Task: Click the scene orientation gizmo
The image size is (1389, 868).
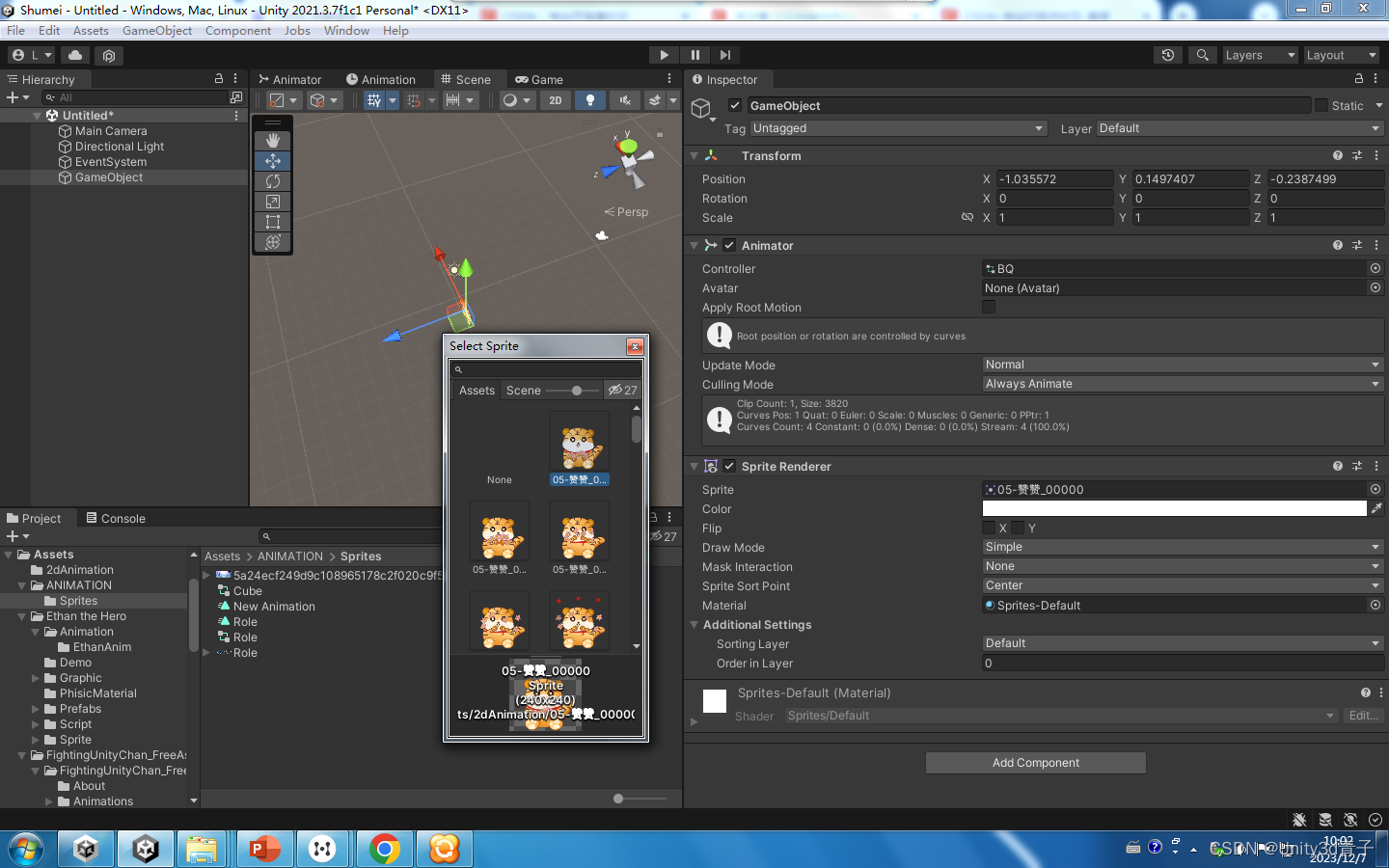Action: 628,160
